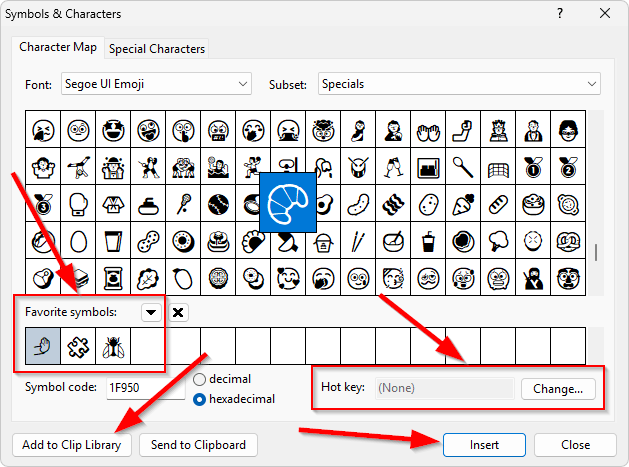The width and height of the screenshot is (629, 467).
Task: Choose the canned food emoji
Action: (113, 278)
